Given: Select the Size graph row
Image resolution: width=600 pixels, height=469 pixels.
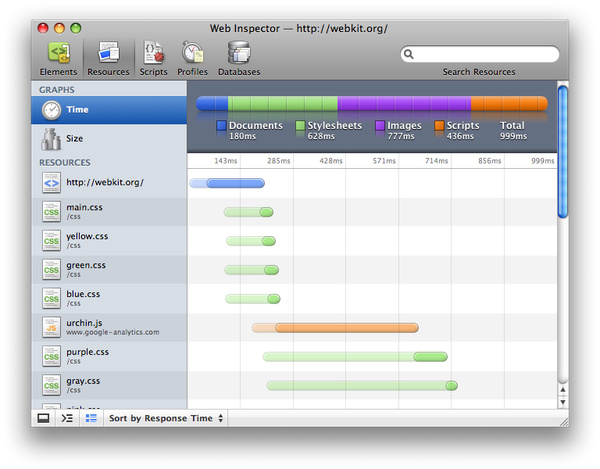Looking at the screenshot, I should (109, 139).
